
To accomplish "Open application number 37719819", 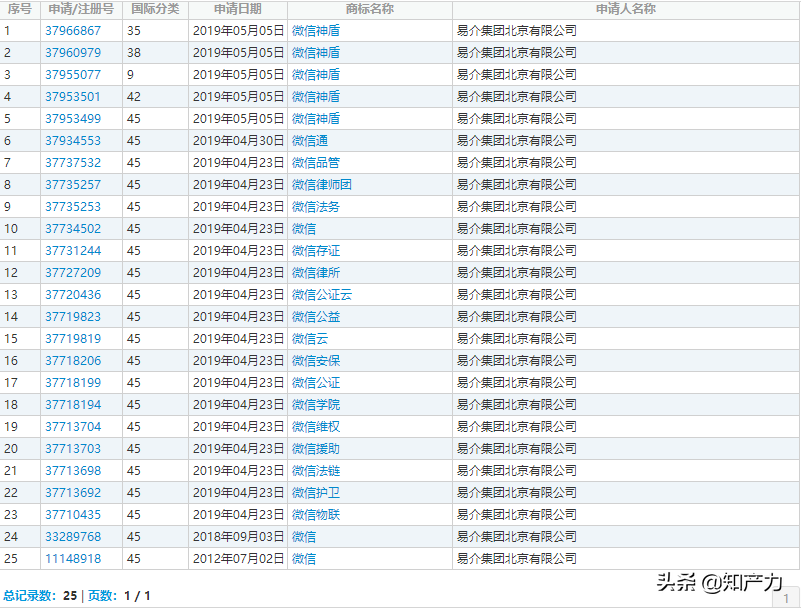I will 73,338.
